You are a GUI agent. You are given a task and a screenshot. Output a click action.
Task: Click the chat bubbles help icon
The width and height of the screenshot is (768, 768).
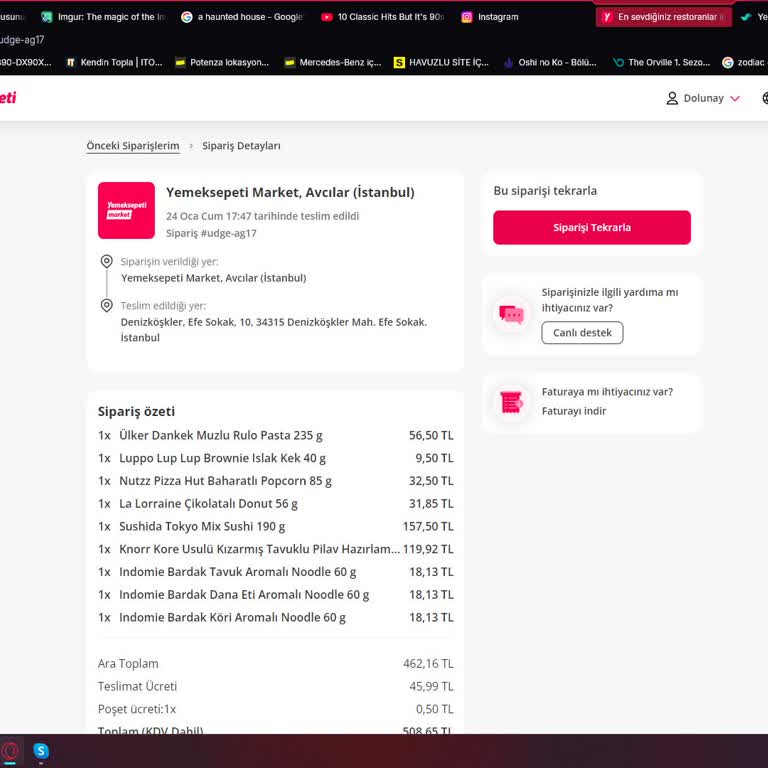(511, 314)
